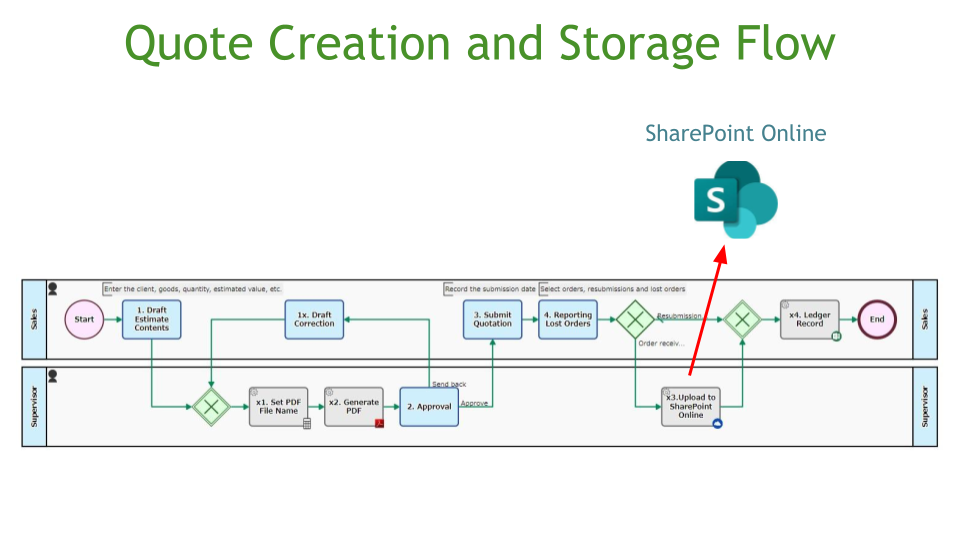Click annotation 'Record the submission date'
The image size is (960, 540).
pyautogui.click(x=490, y=289)
